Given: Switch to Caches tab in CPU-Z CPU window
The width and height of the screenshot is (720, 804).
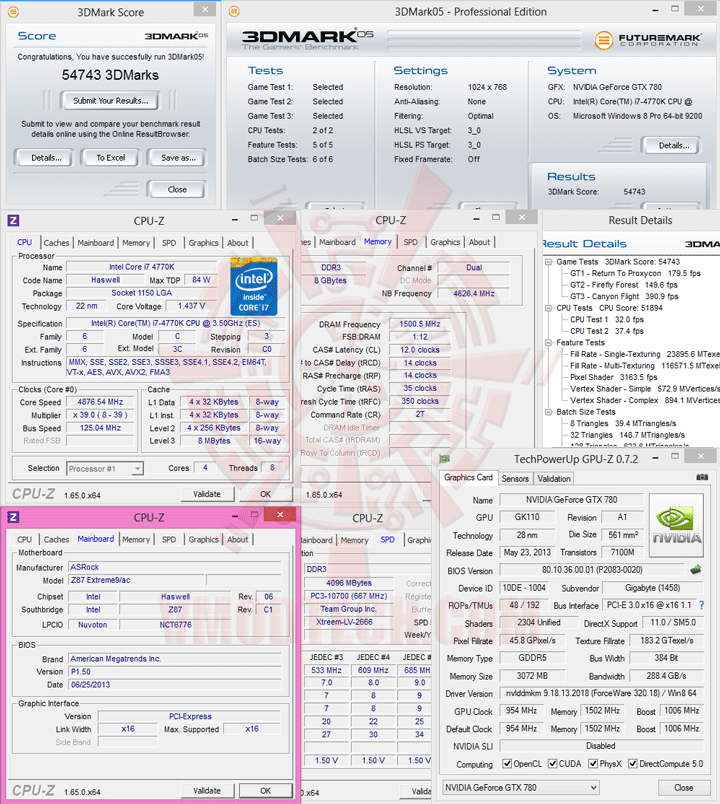Looking at the screenshot, I should [56, 243].
